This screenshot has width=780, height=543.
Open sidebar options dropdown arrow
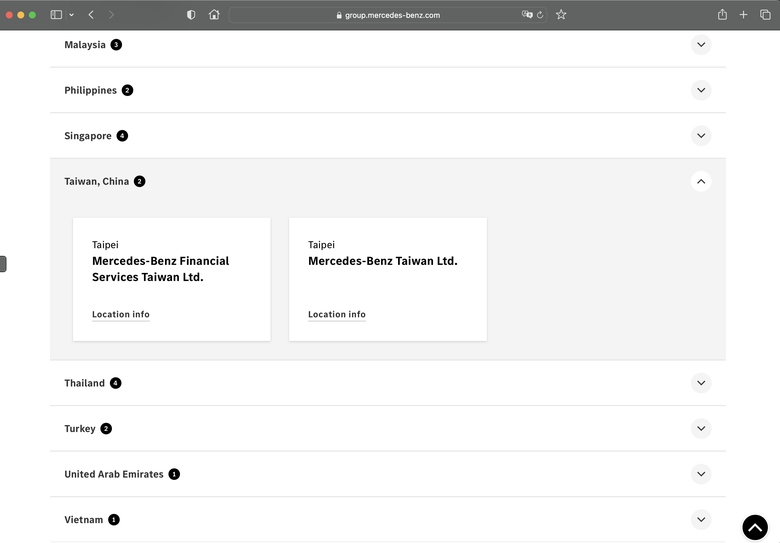[72, 15]
